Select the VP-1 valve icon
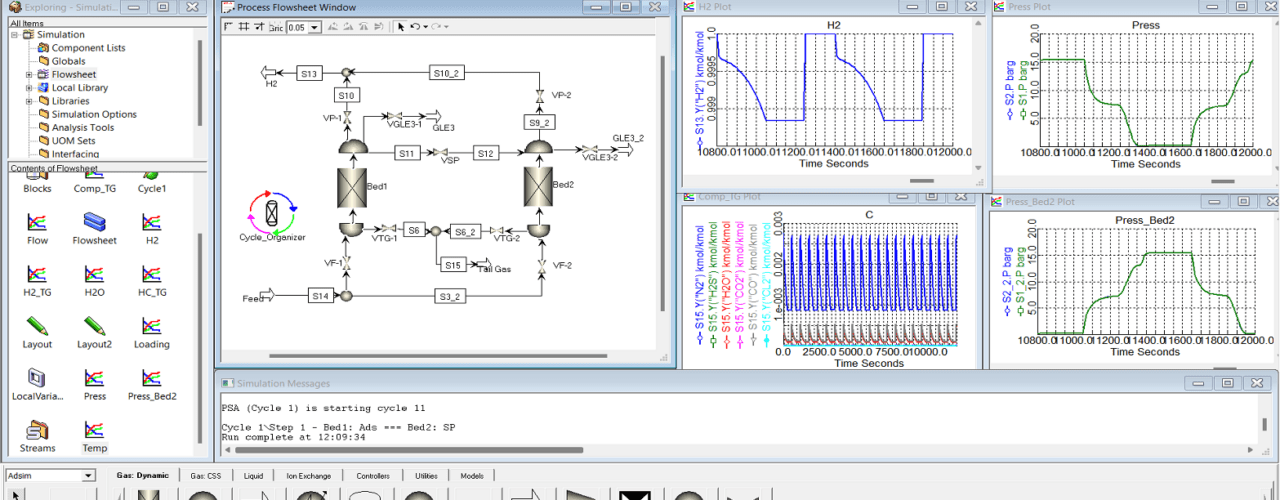The width and height of the screenshot is (1280, 500). (x=346, y=117)
